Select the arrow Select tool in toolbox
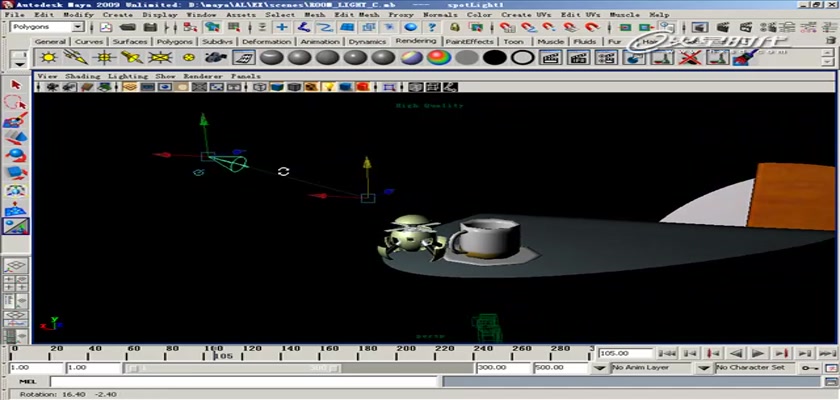This screenshot has width=840, height=400. coord(15,86)
